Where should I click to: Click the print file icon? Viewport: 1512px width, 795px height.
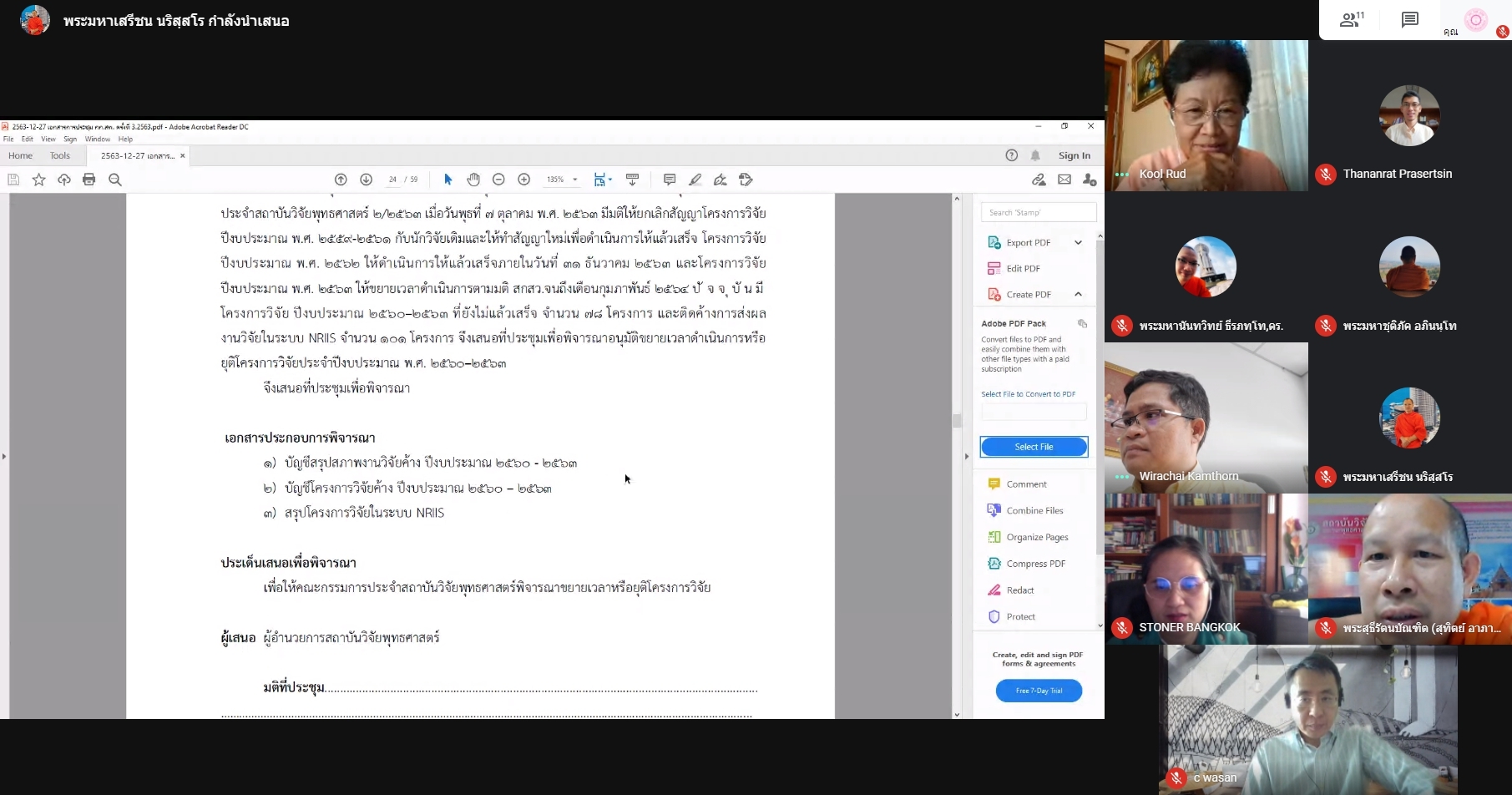click(89, 180)
